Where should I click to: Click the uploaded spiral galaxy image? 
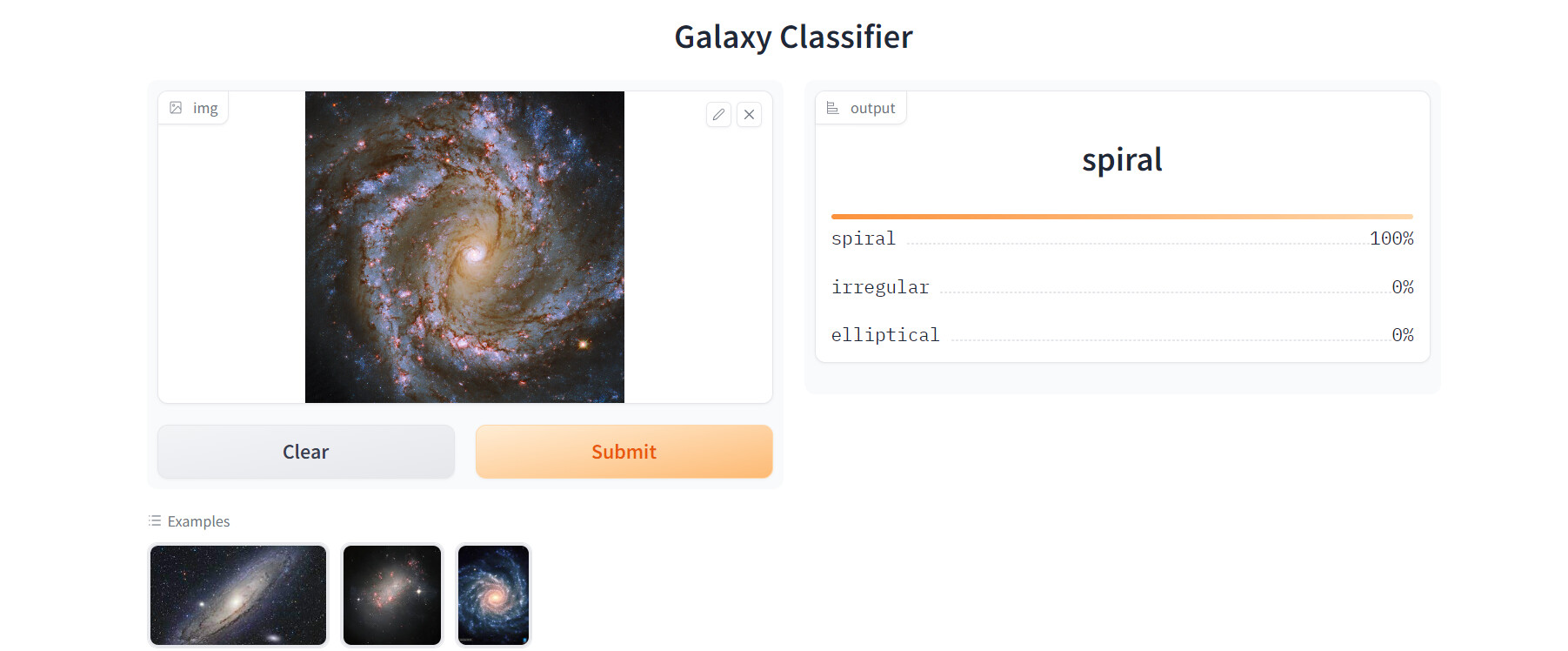point(464,247)
